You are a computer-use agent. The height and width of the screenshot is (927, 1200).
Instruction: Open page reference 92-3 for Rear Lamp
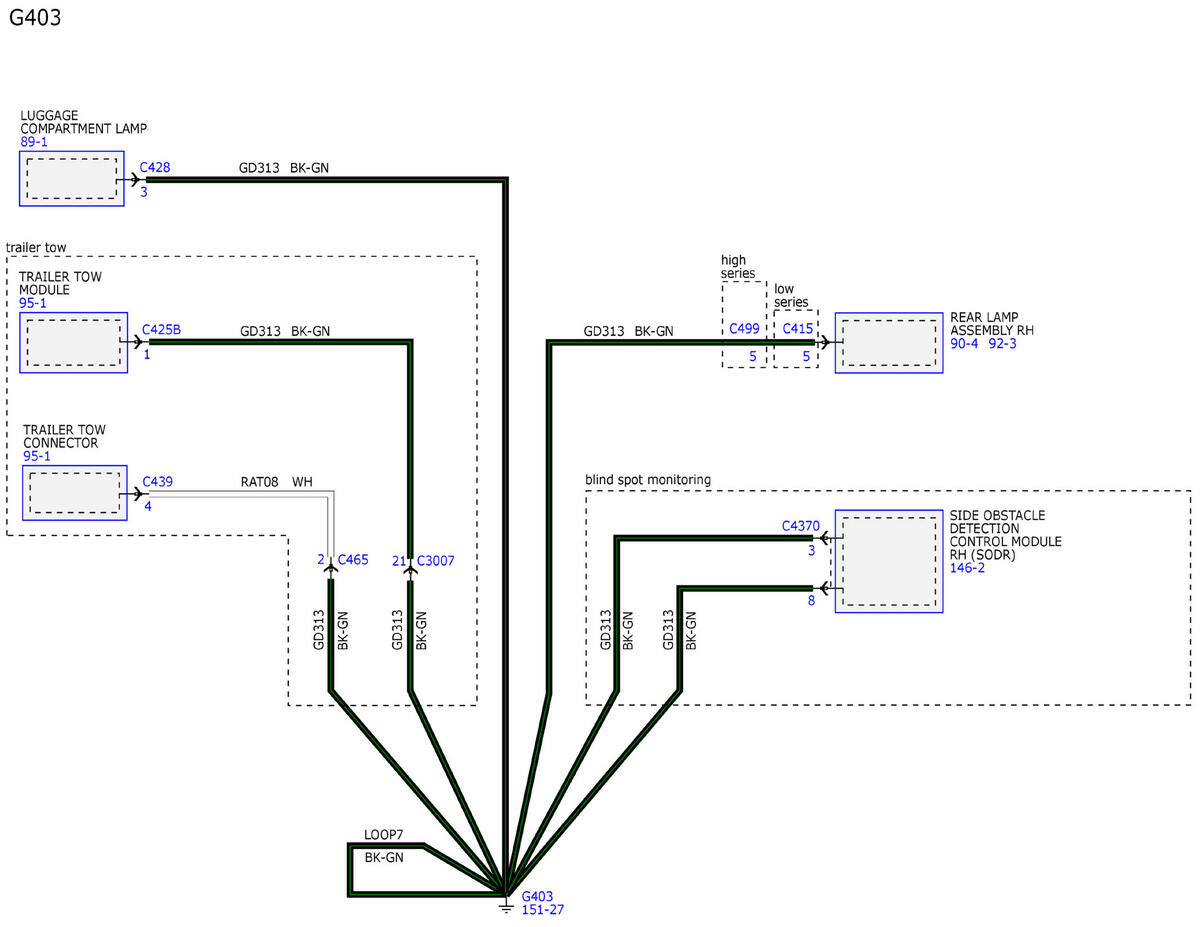click(x=1001, y=344)
